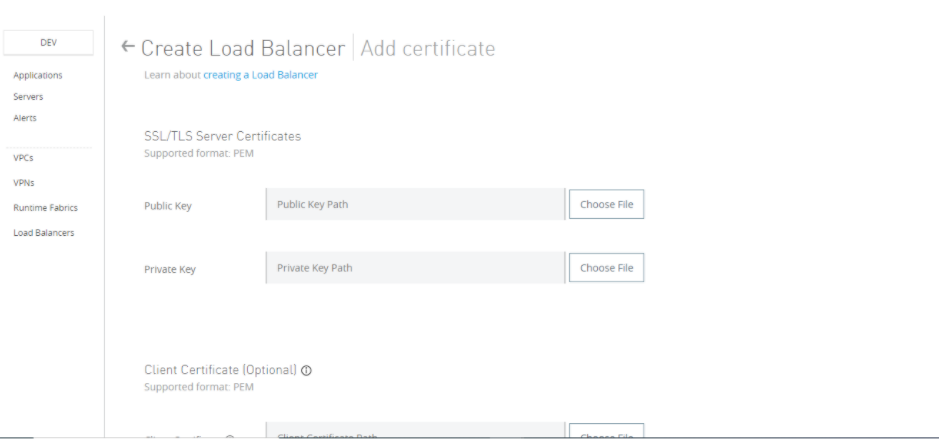The height and width of the screenshot is (439, 939).
Task: Click the Client Certificate Path field
Action: (x=415, y=433)
